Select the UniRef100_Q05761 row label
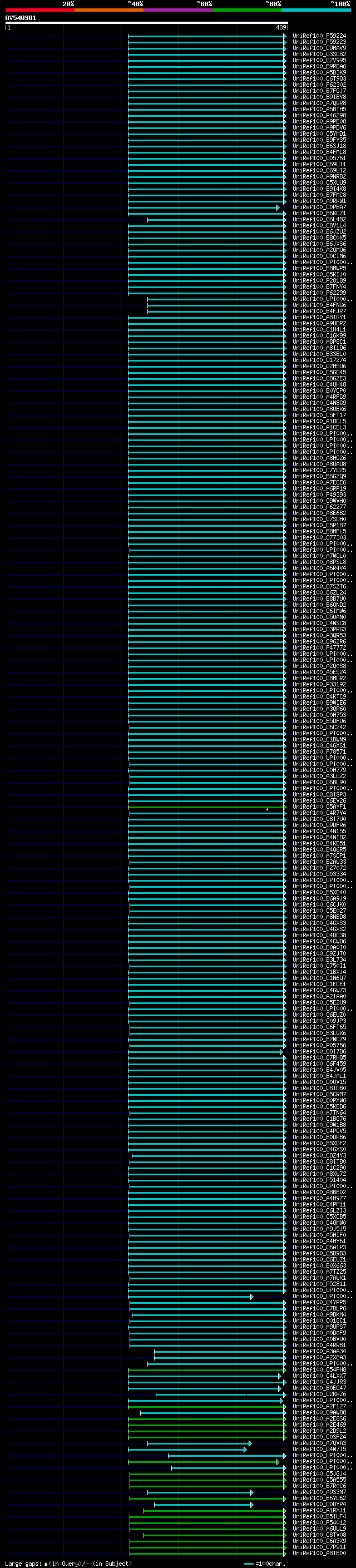The width and height of the screenshot is (356, 1568). (319, 159)
